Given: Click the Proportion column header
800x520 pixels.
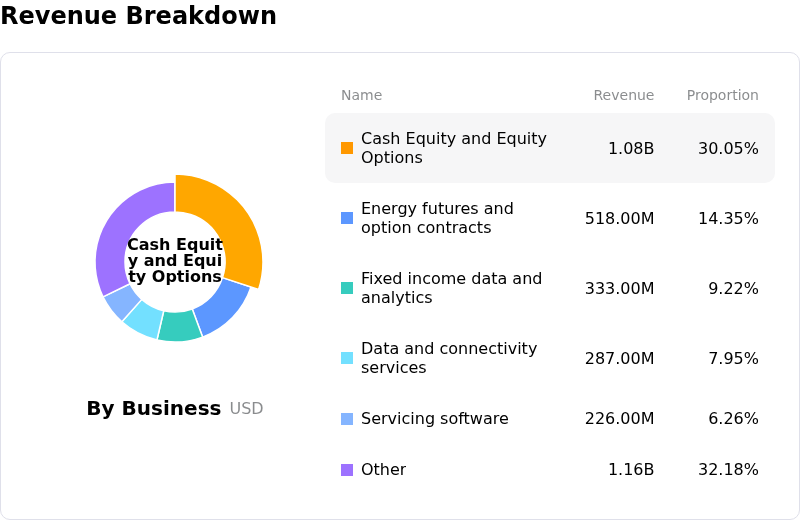Looking at the screenshot, I should point(722,95).
